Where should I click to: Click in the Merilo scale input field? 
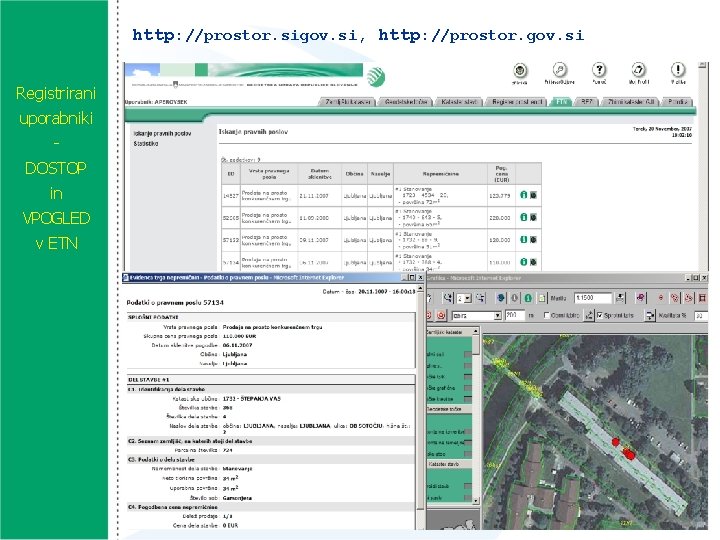593,298
